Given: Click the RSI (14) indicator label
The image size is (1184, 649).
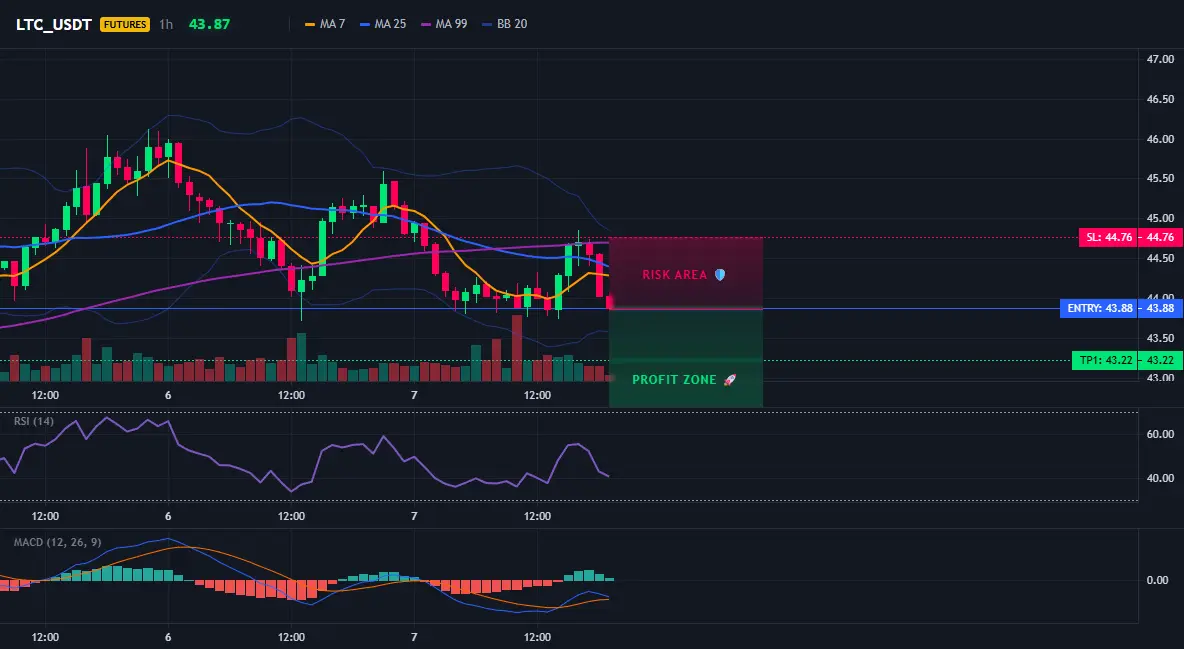Looking at the screenshot, I should (34, 421).
